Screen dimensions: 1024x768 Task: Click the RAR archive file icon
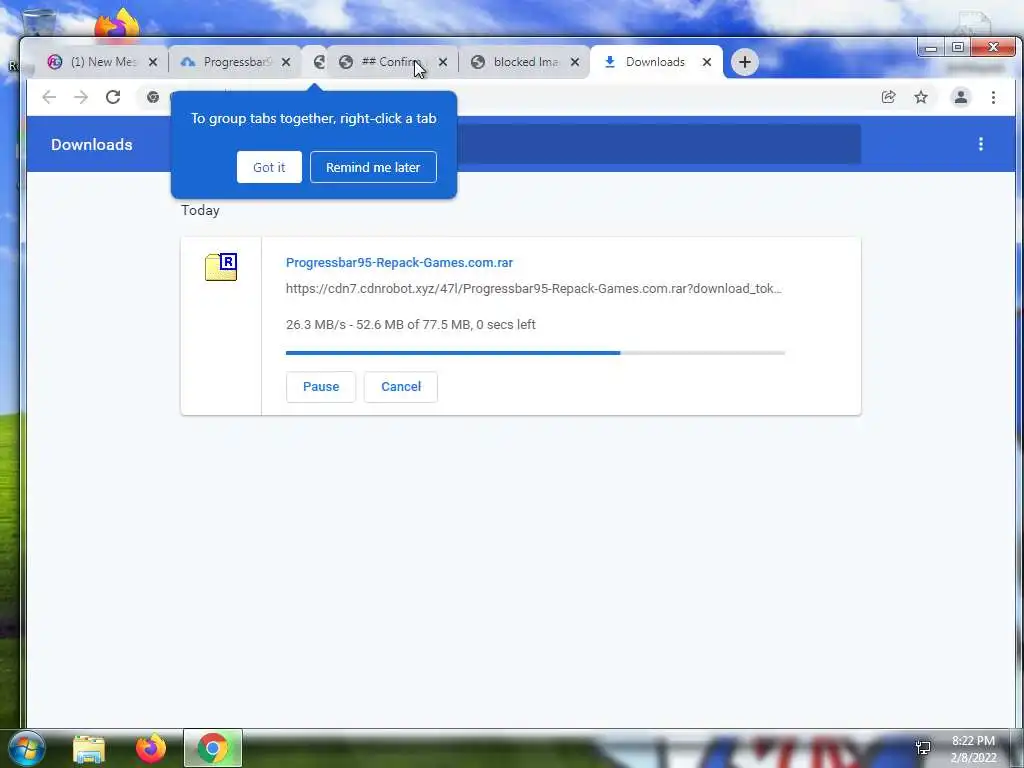click(x=221, y=266)
